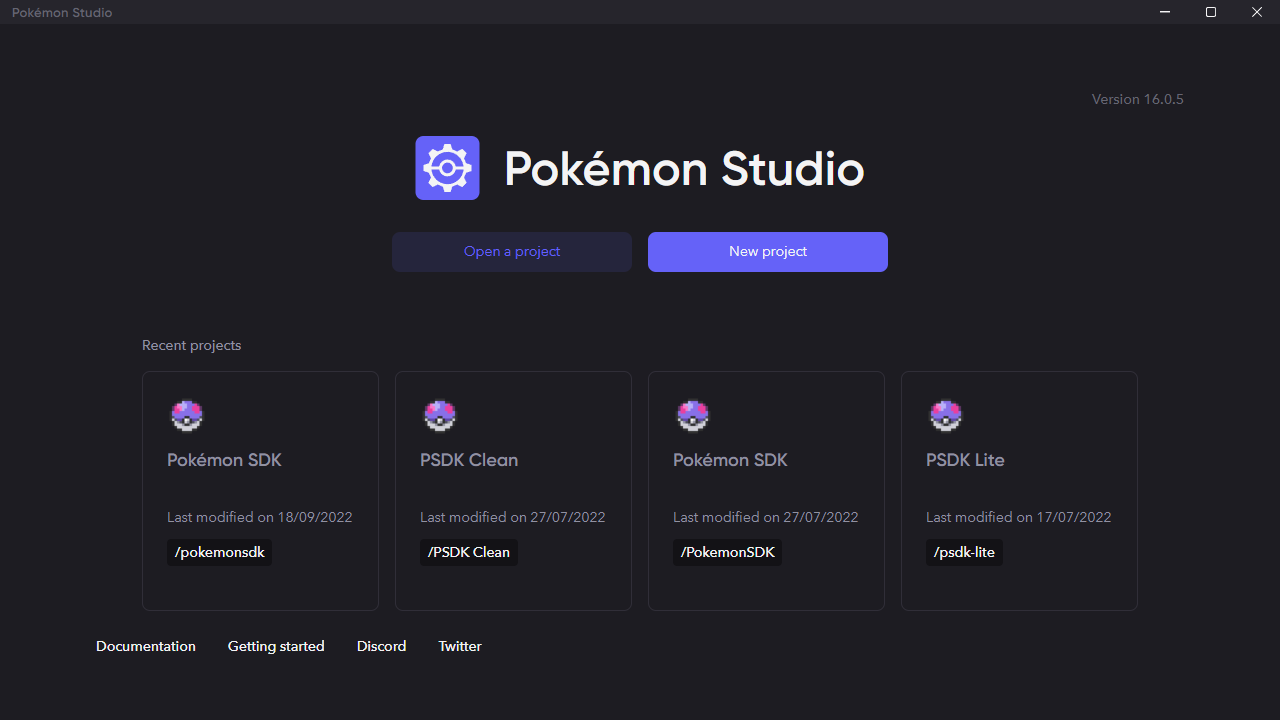Open the project modified on 17/07/2022

coord(1019,491)
